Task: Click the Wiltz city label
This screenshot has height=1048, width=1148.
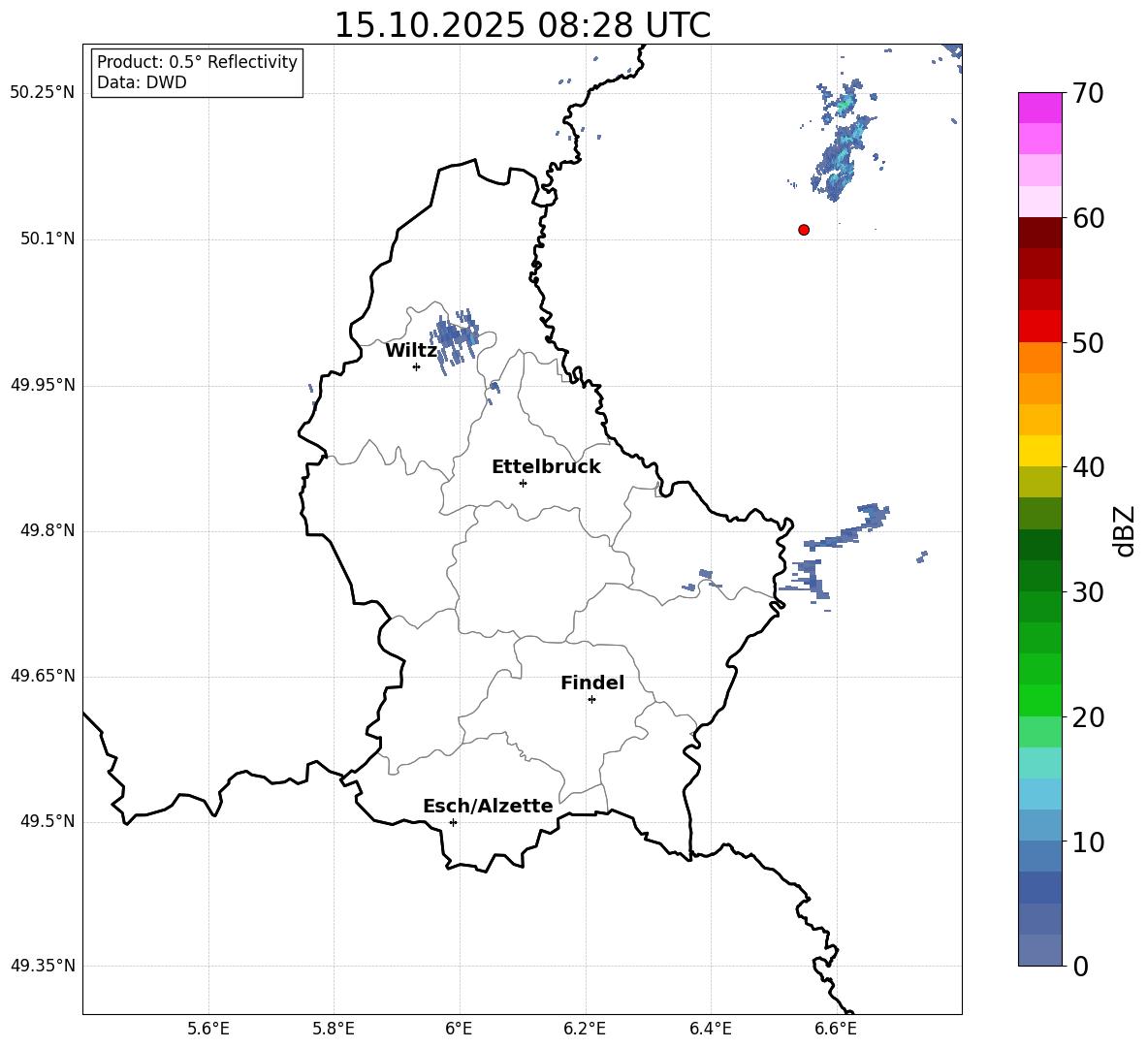Action: (x=411, y=351)
